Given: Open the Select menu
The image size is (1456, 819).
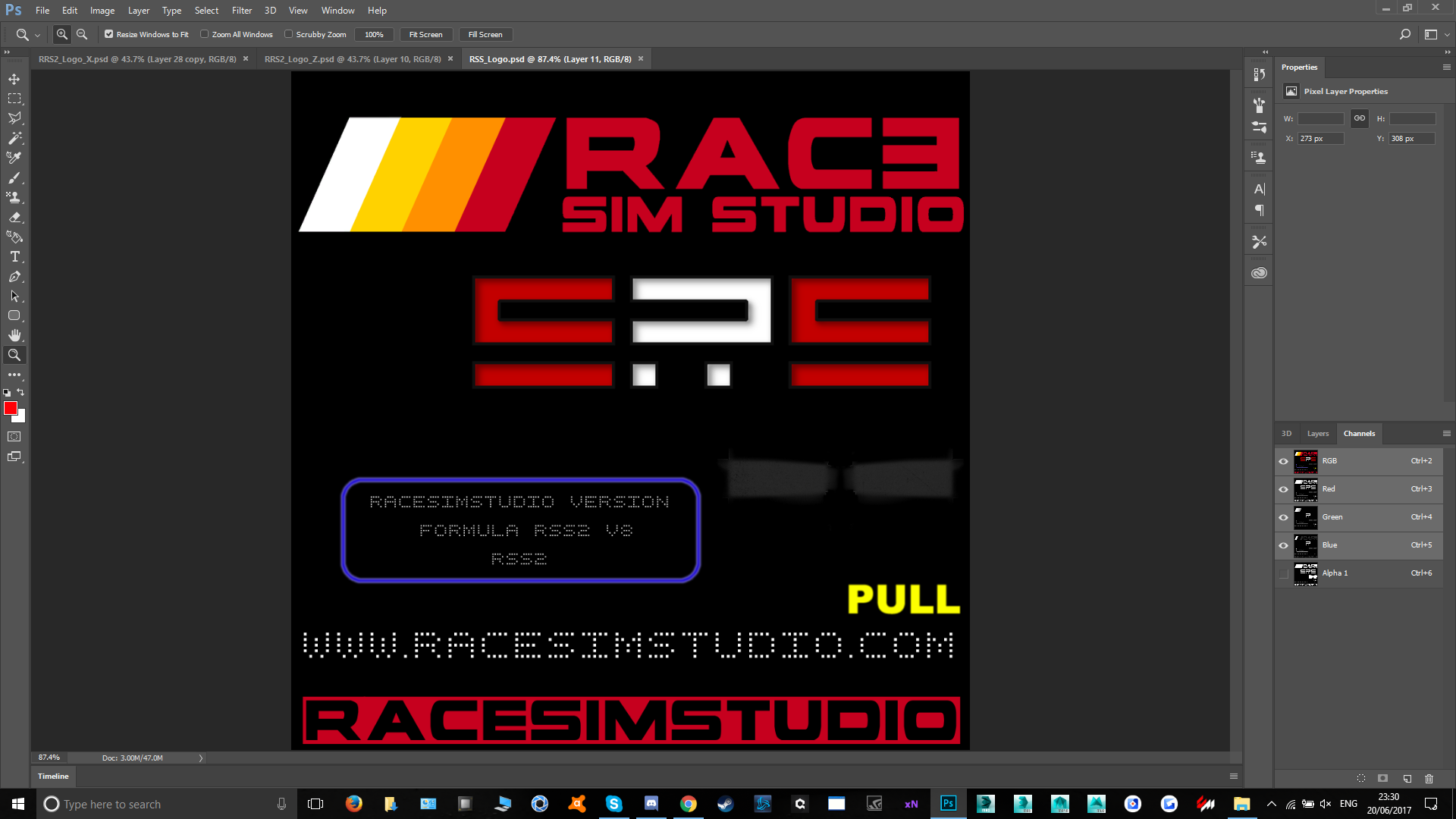Looking at the screenshot, I should (x=206, y=11).
